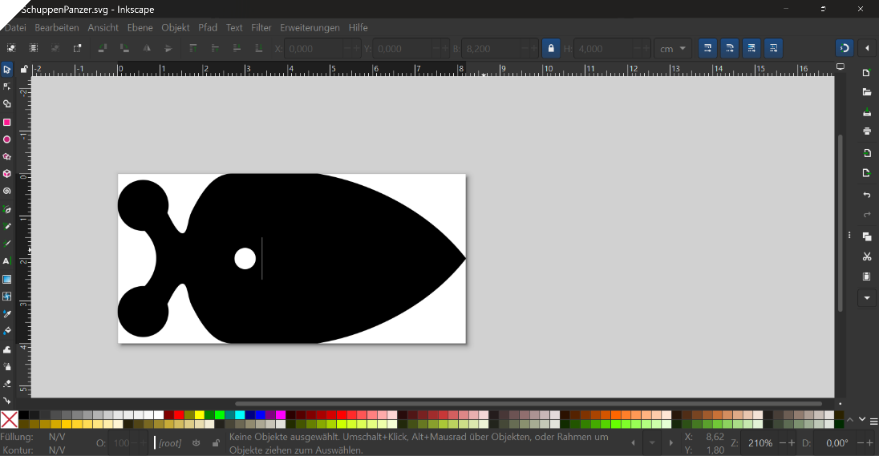Toggle move gradients with objects

(x=751, y=48)
